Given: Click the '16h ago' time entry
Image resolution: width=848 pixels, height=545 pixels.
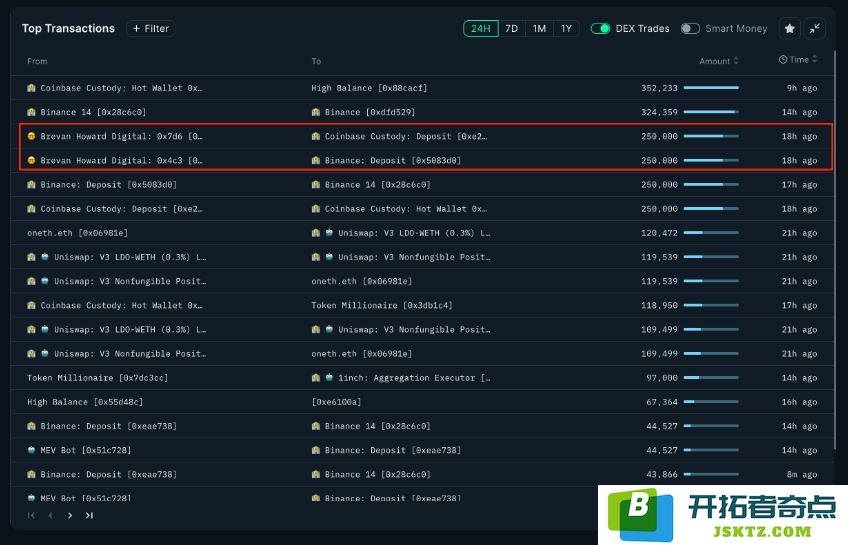Looking at the screenshot, I should pyautogui.click(x=799, y=402).
